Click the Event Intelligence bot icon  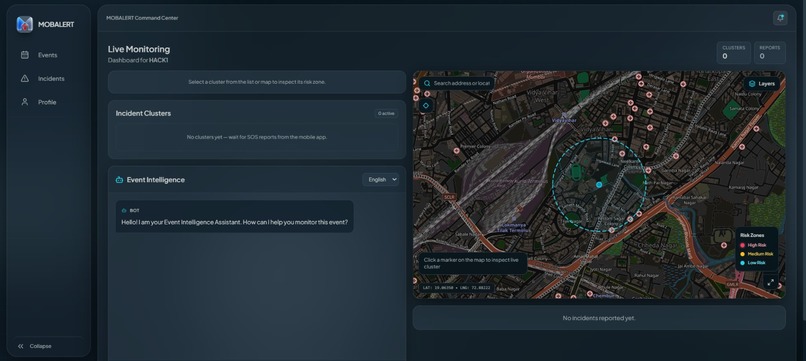(119, 179)
